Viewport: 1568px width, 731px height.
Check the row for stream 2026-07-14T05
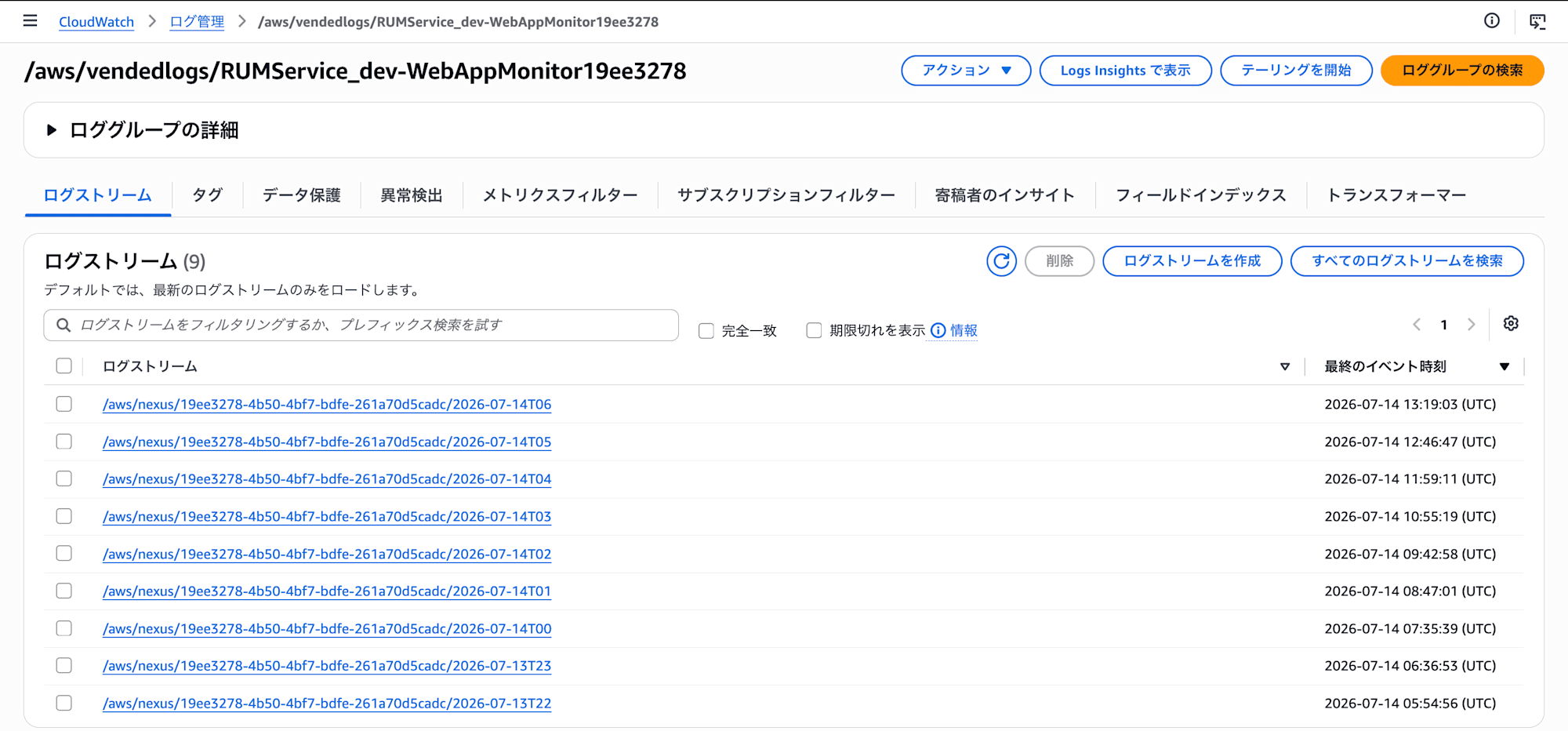pyautogui.click(x=64, y=442)
